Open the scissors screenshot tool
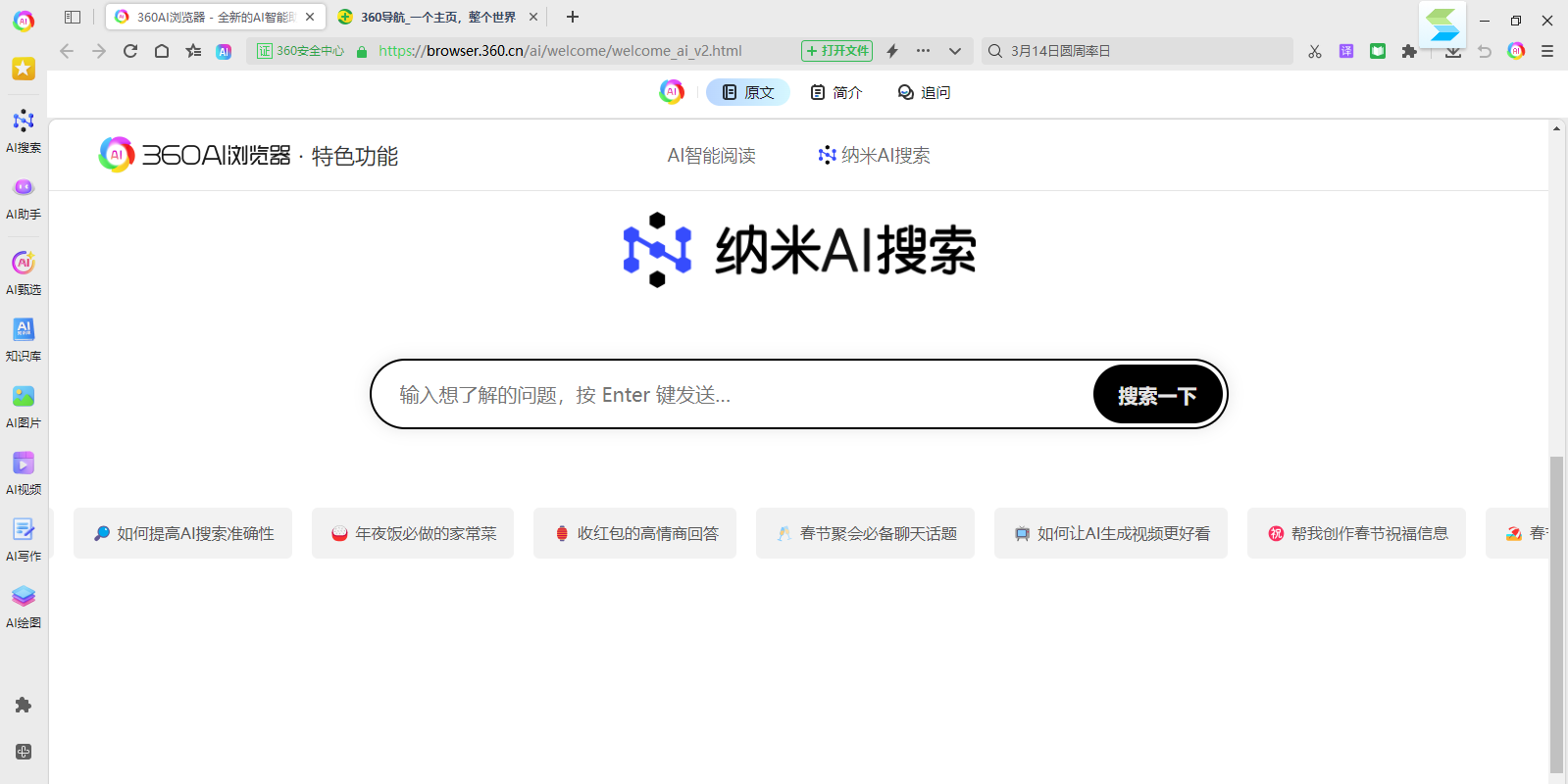This screenshot has width=1568, height=784. pos(1315,51)
